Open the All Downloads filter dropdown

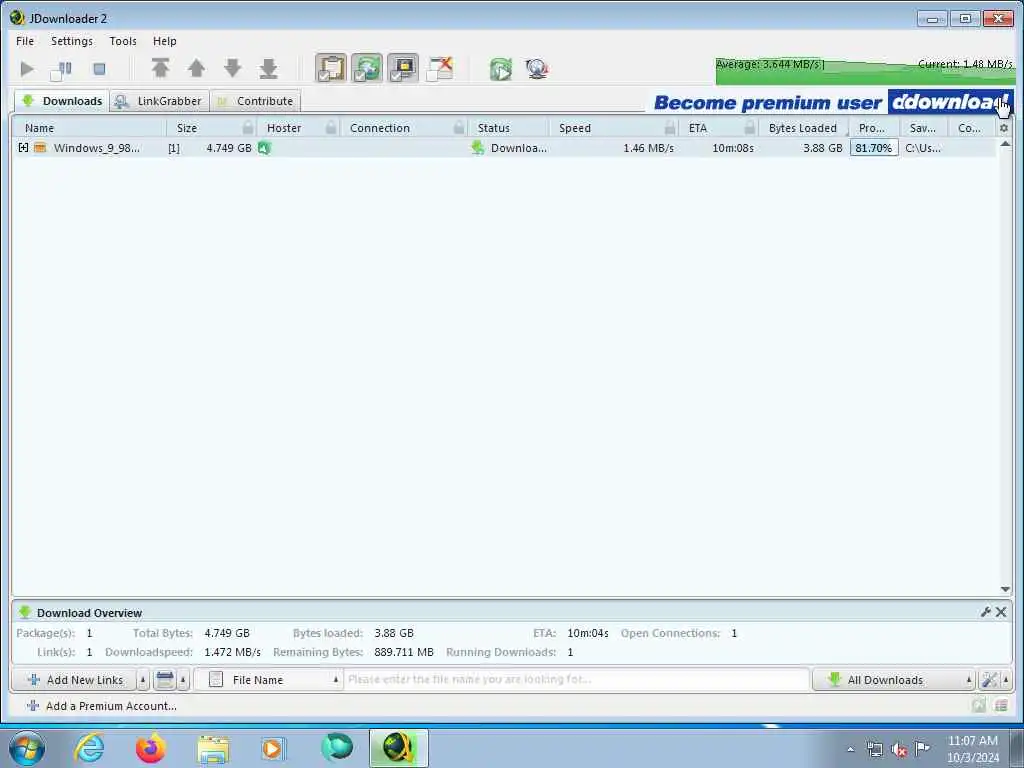[x=893, y=680]
